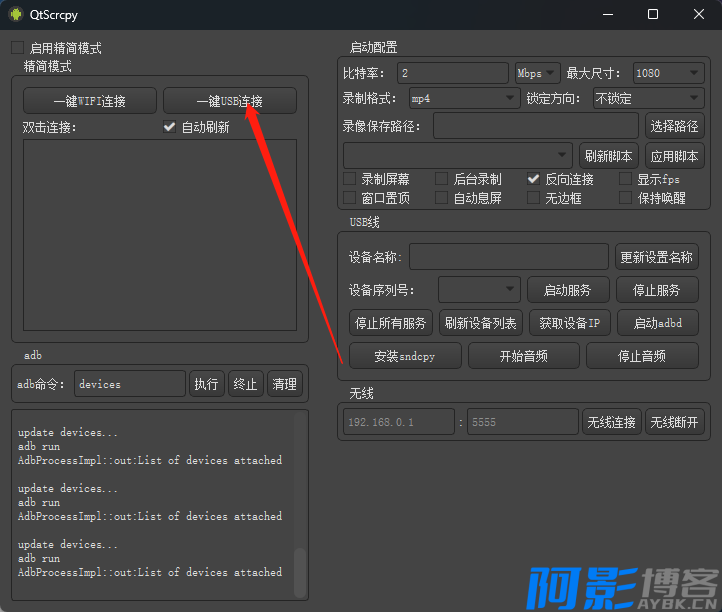Focus the 比特率 input field
Image resolution: width=722 pixels, height=612 pixels.
point(453,73)
